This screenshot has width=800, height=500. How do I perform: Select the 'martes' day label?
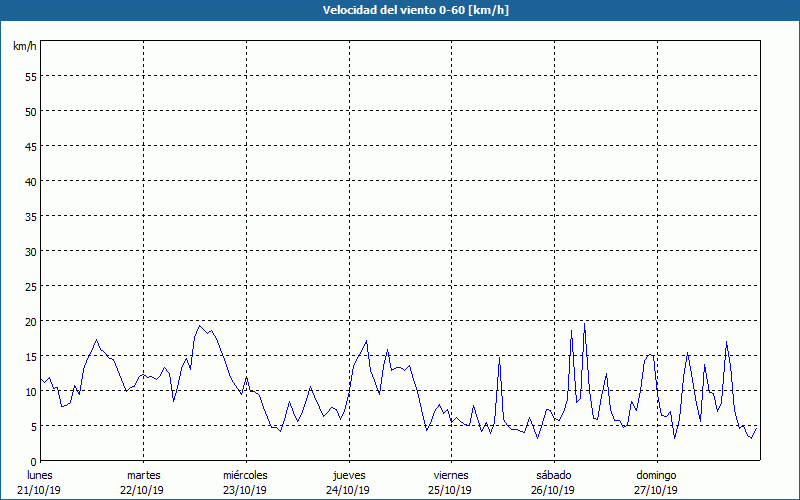(144, 475)
